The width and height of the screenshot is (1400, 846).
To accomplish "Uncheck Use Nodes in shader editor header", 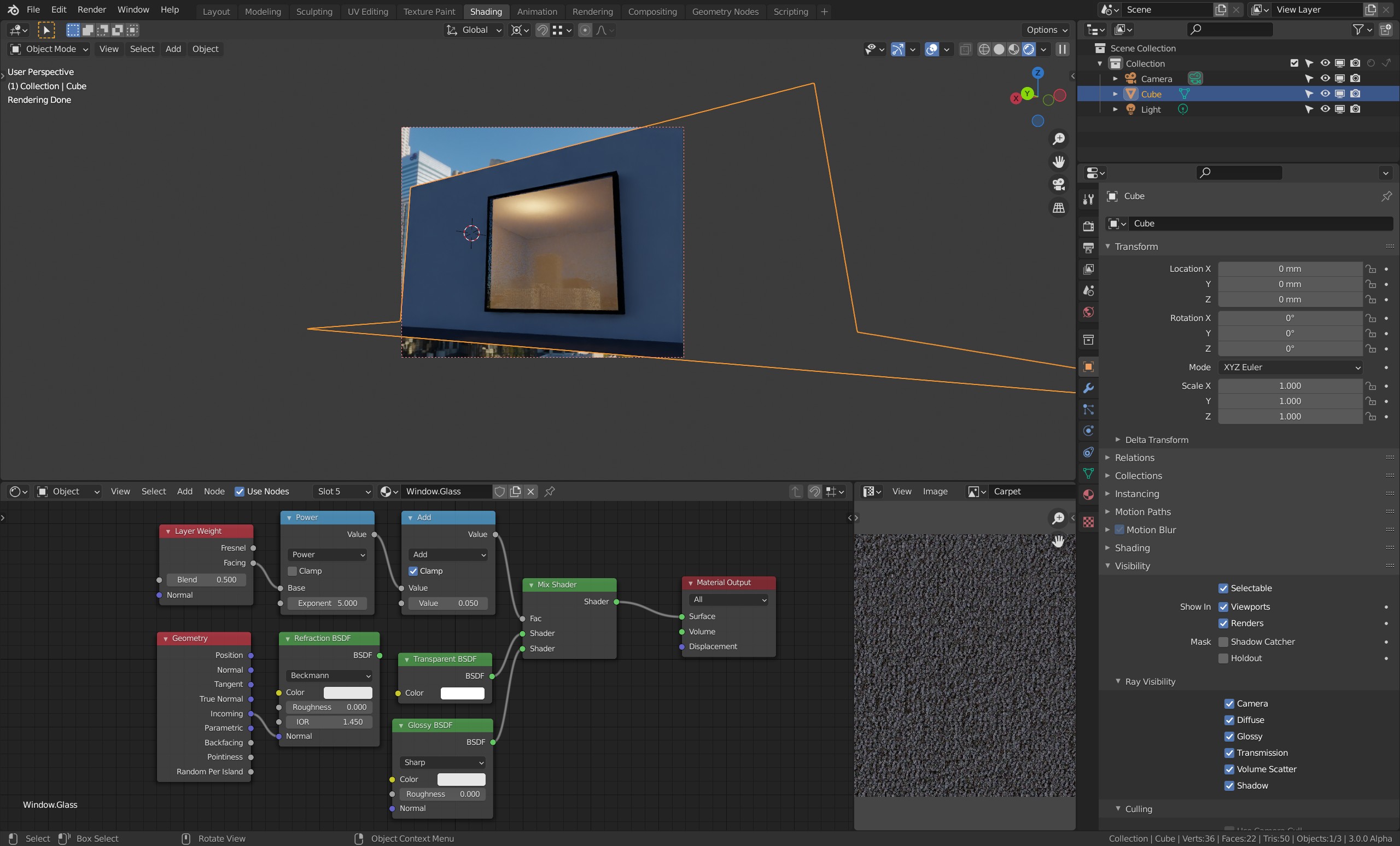I will [x=240, y=492].
